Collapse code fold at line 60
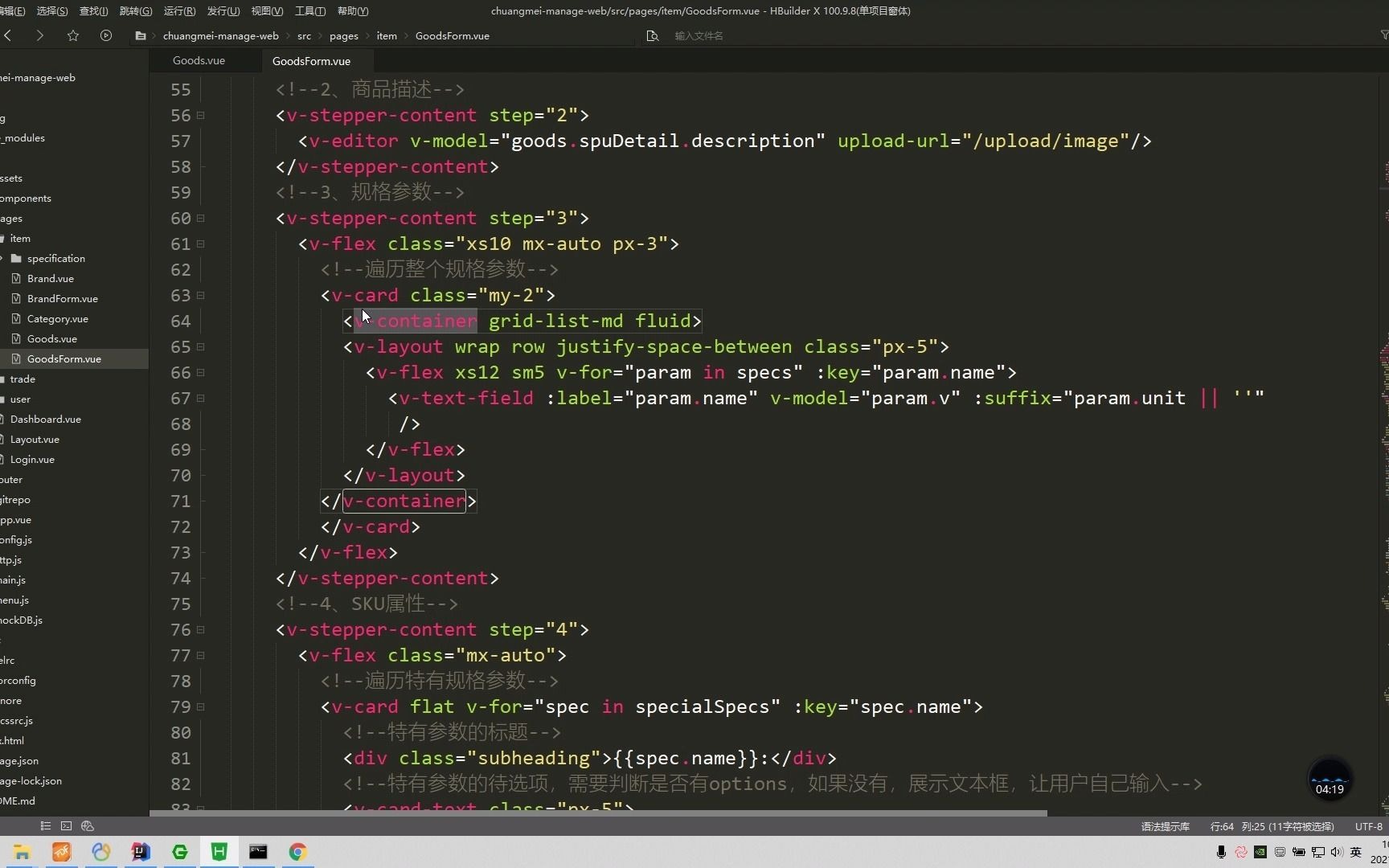 click(x=201, y=218)
